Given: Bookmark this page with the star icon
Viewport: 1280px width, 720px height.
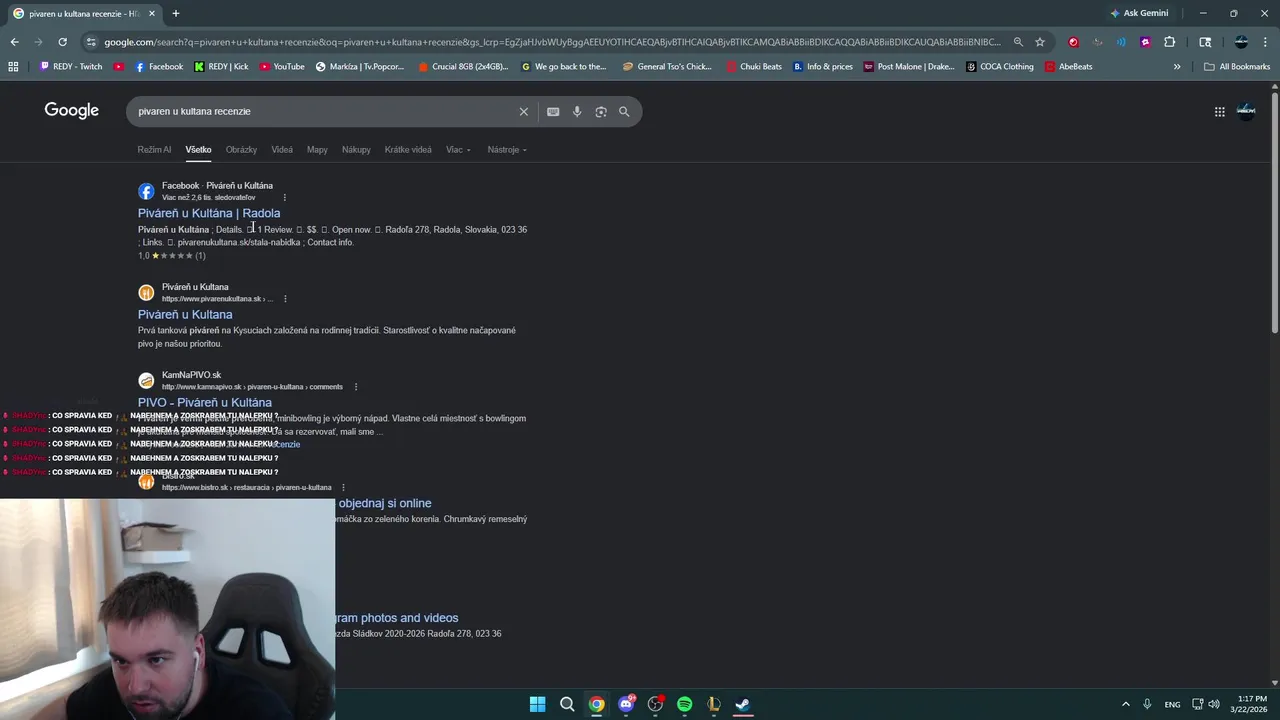Looking at the screenshot, I should pyautogui.click(x=1040, y=42).
